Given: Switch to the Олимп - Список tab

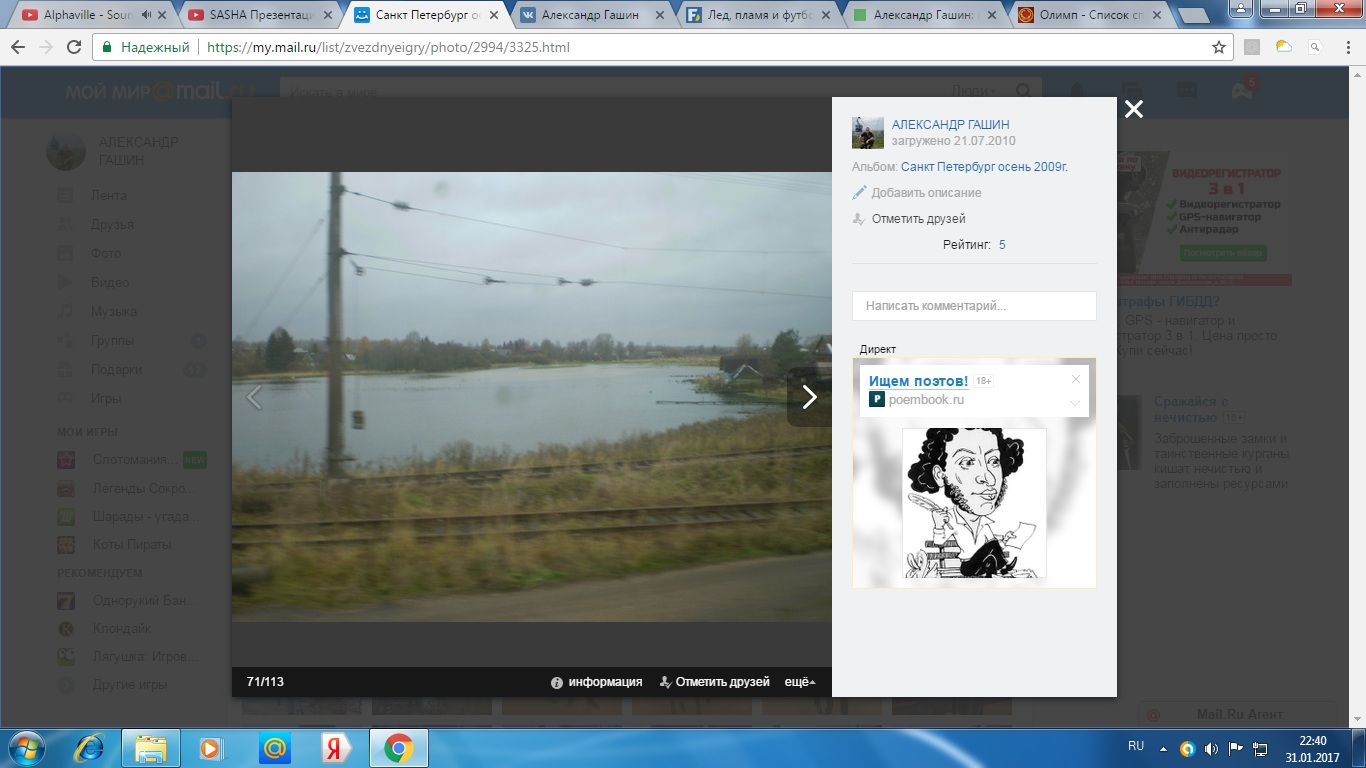Looking at the screenshot, I should [x=1088, y=15].
